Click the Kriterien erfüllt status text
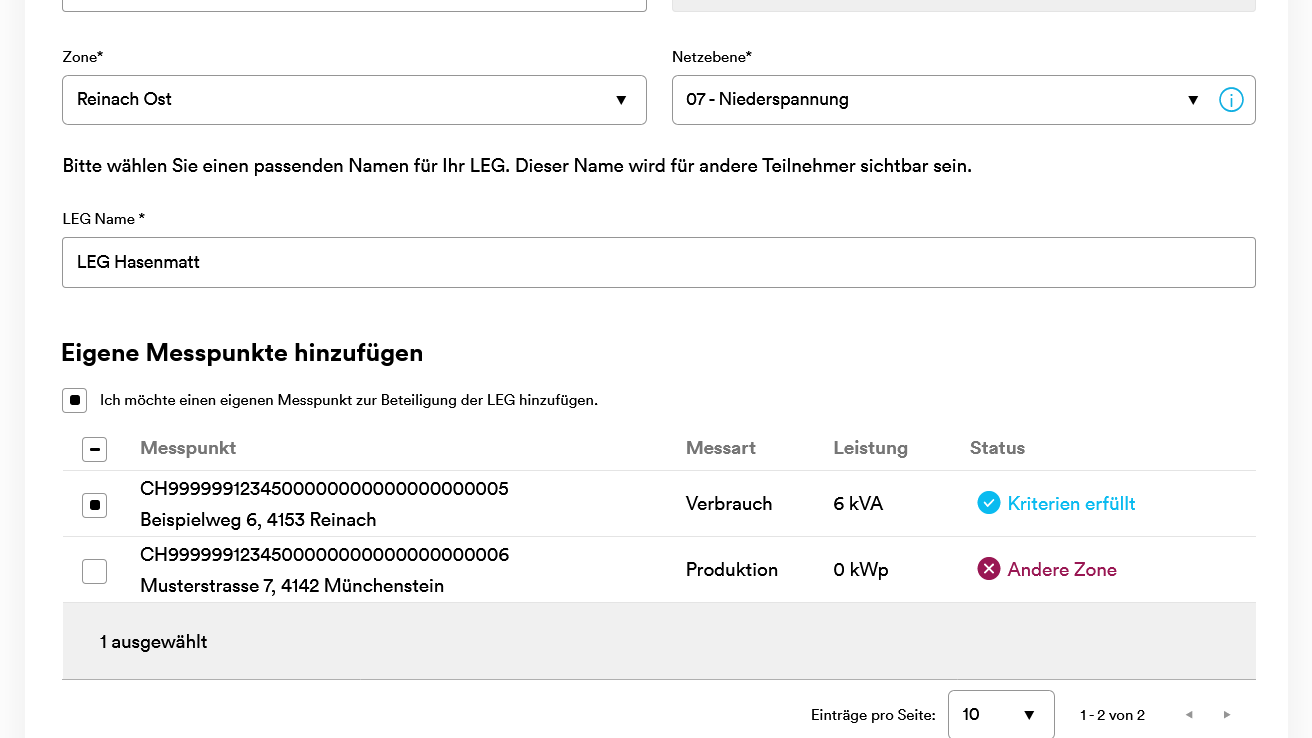1312x738 pixels. click(x=1071, y=503)
